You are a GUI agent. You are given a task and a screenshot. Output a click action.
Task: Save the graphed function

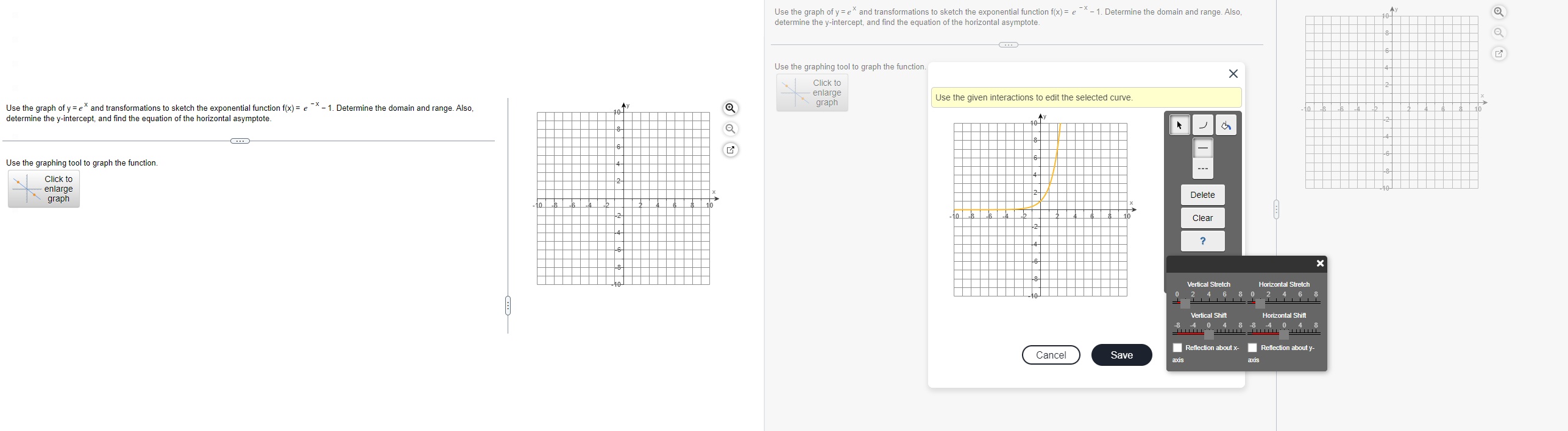click(1121, 355)
